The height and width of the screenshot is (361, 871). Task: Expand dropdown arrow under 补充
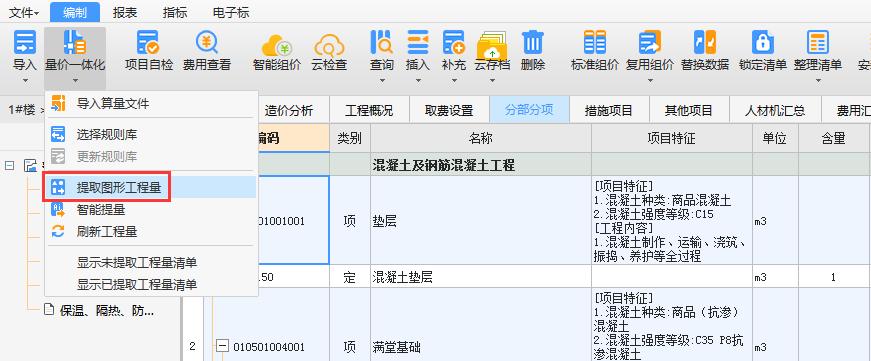tap(454, 81)
